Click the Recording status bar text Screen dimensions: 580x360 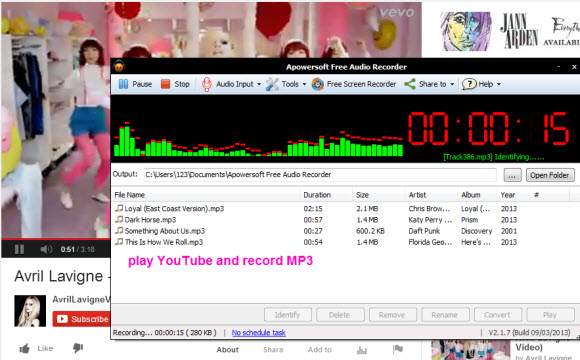click(x=165, y=333)
